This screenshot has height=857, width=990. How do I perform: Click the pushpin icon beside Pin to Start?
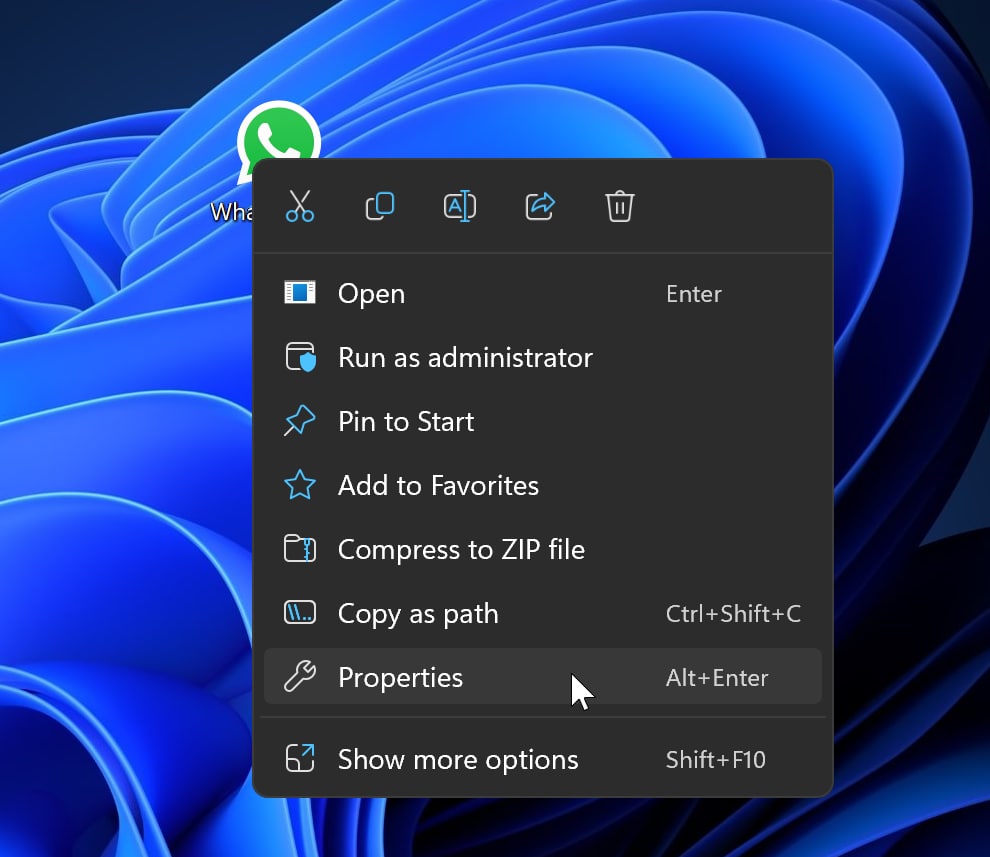[x=300, y=422]
